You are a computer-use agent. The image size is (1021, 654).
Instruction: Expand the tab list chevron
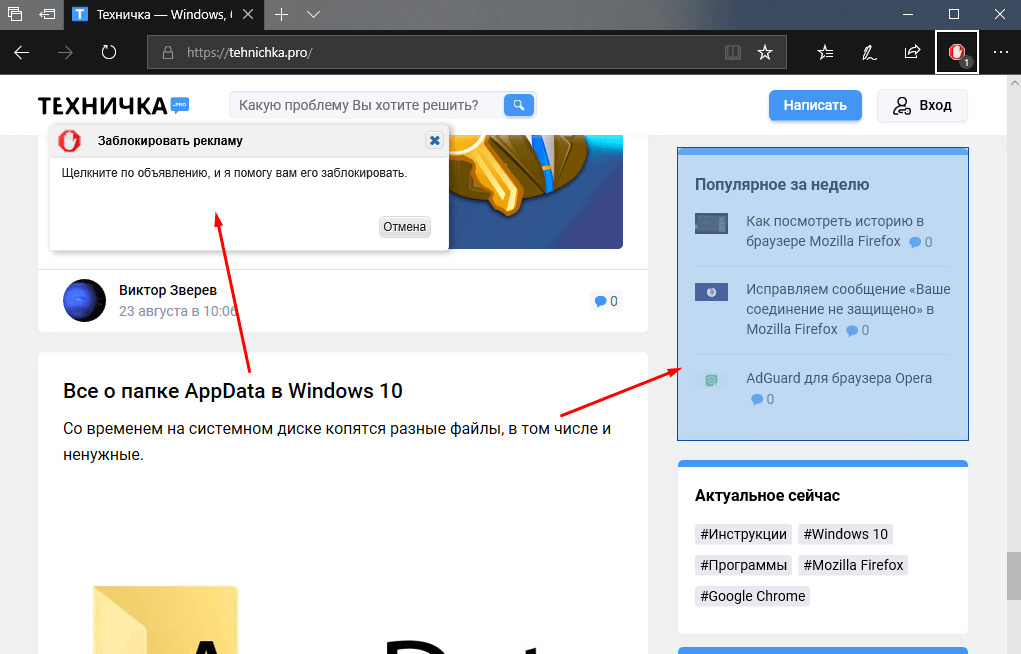tap(313, 14)
